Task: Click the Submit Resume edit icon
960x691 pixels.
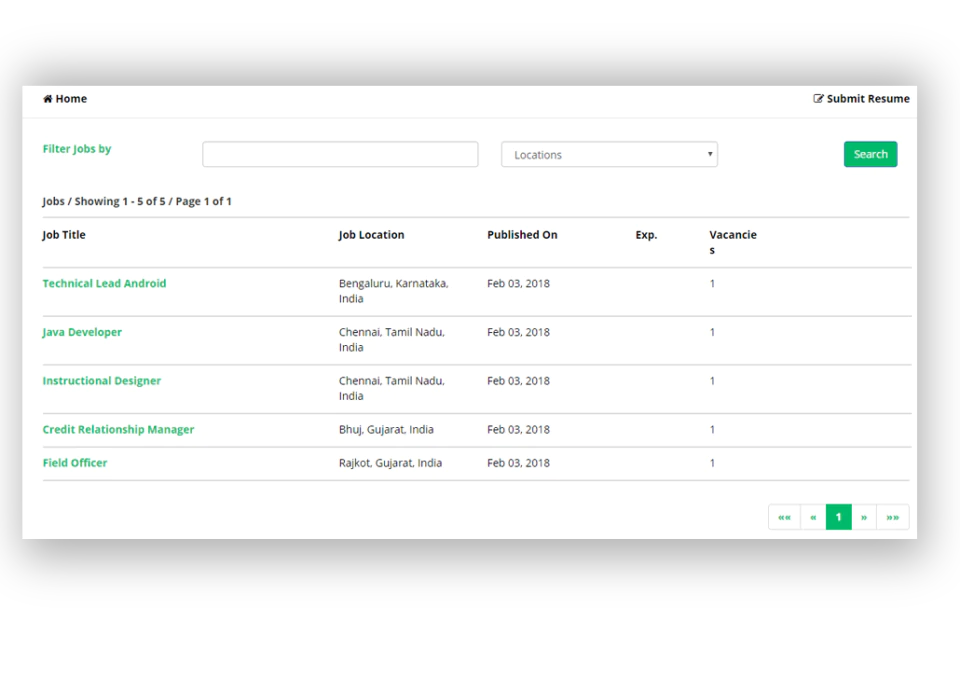Action: [x=818, y=99]
